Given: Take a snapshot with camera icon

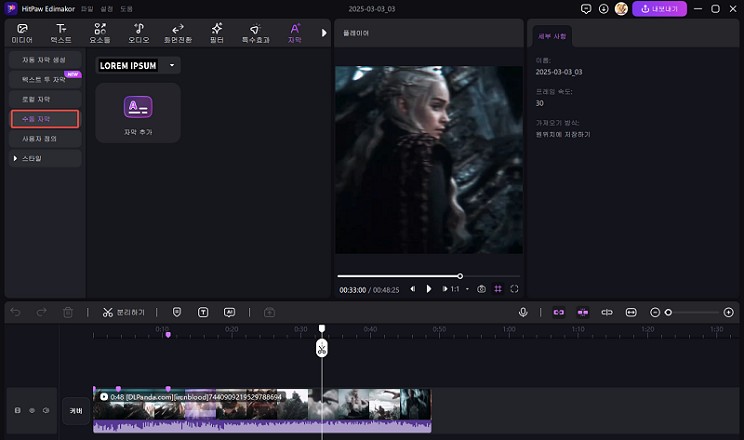Looking at the screenshot, I should [x=481, y=289].
